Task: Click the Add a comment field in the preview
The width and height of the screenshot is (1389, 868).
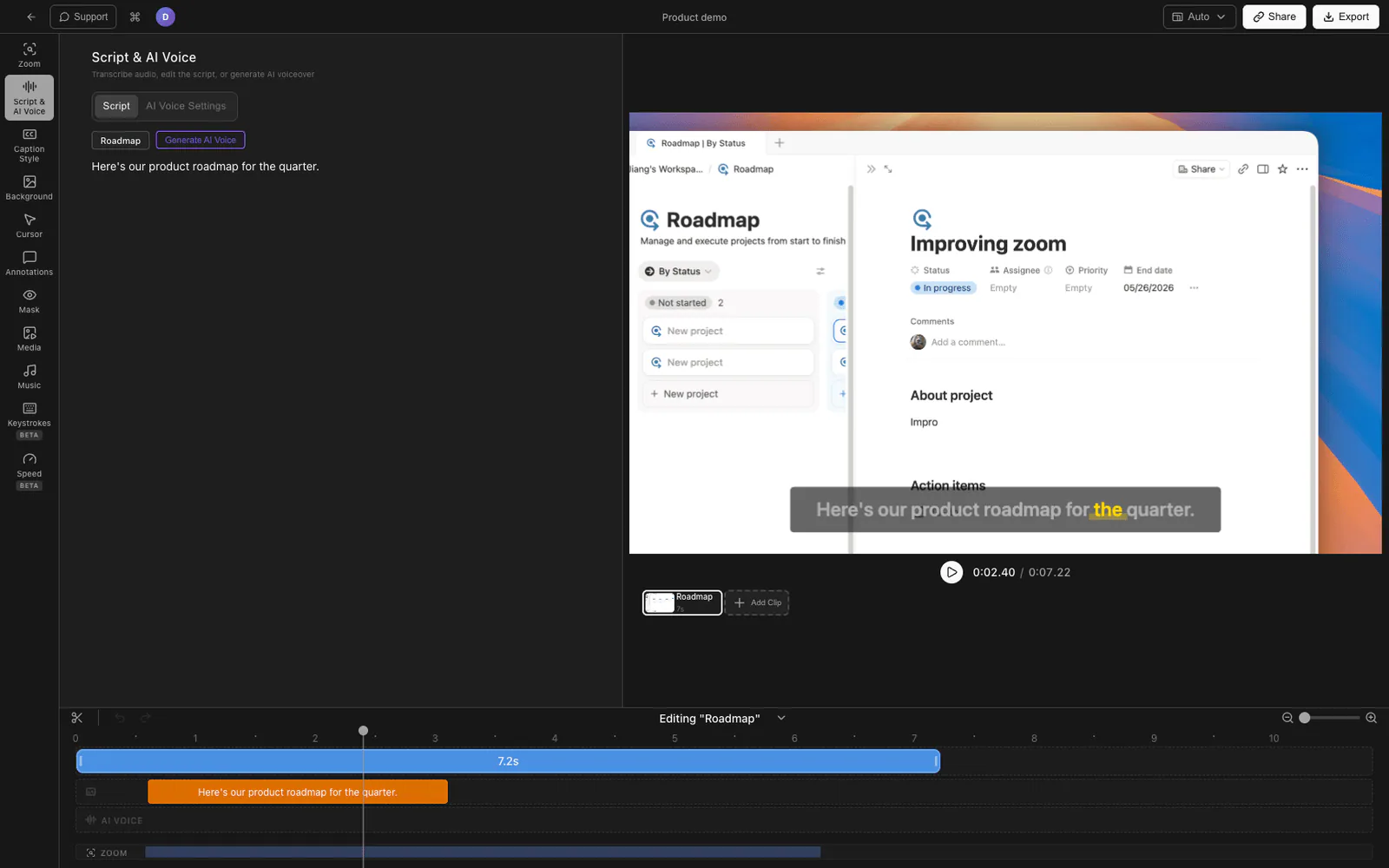Action: coord(968,343)
